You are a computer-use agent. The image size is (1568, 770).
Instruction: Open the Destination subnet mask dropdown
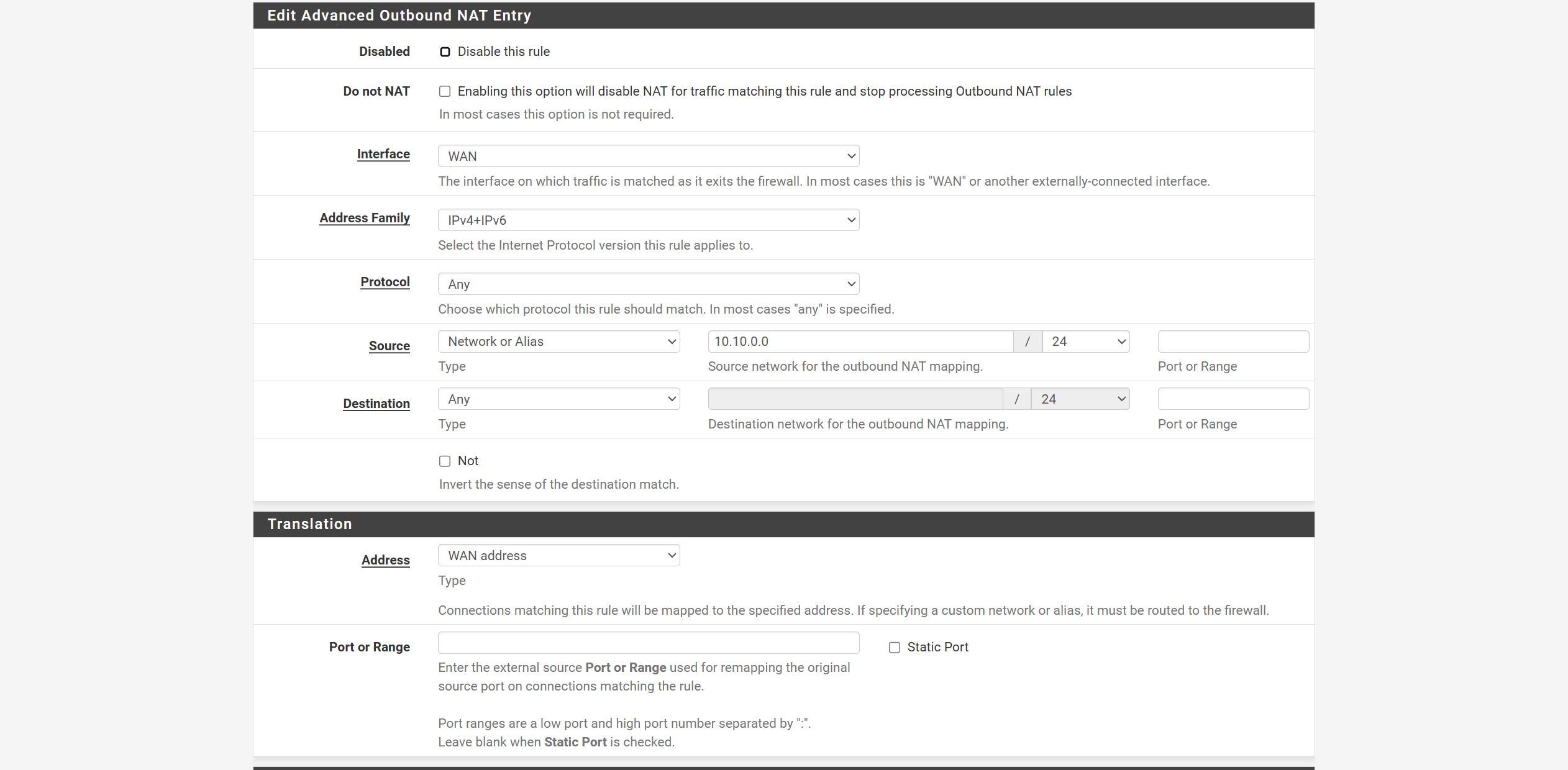point(1081,399)
